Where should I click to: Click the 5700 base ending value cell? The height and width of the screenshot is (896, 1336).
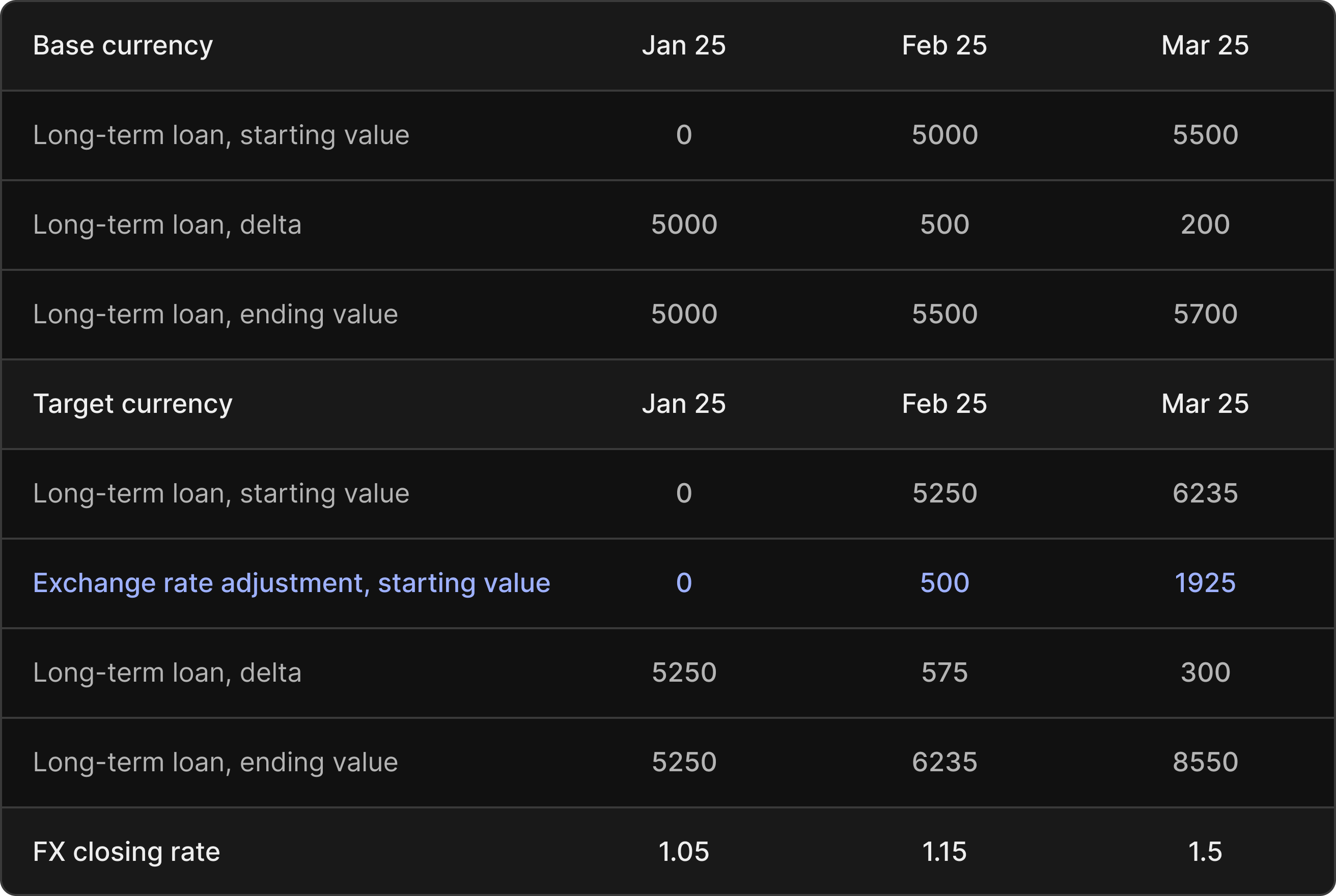pyautogui.click(x=1205, y=314)
